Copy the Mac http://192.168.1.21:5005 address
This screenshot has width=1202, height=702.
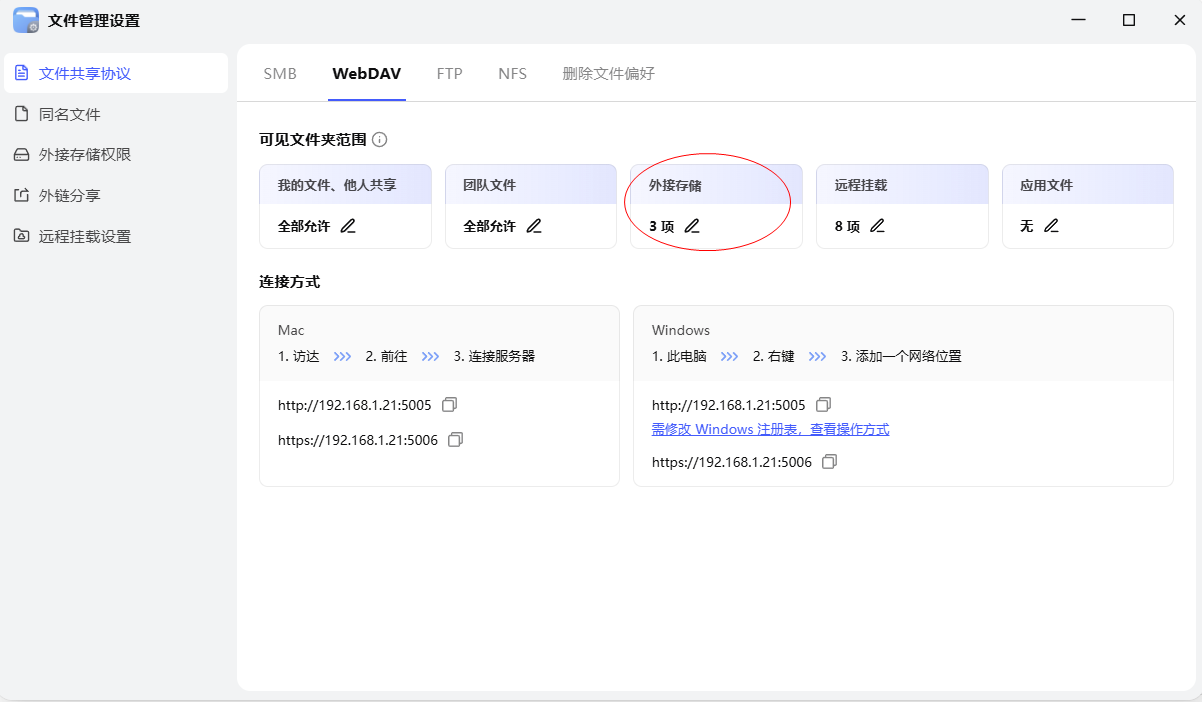point(449,404)
